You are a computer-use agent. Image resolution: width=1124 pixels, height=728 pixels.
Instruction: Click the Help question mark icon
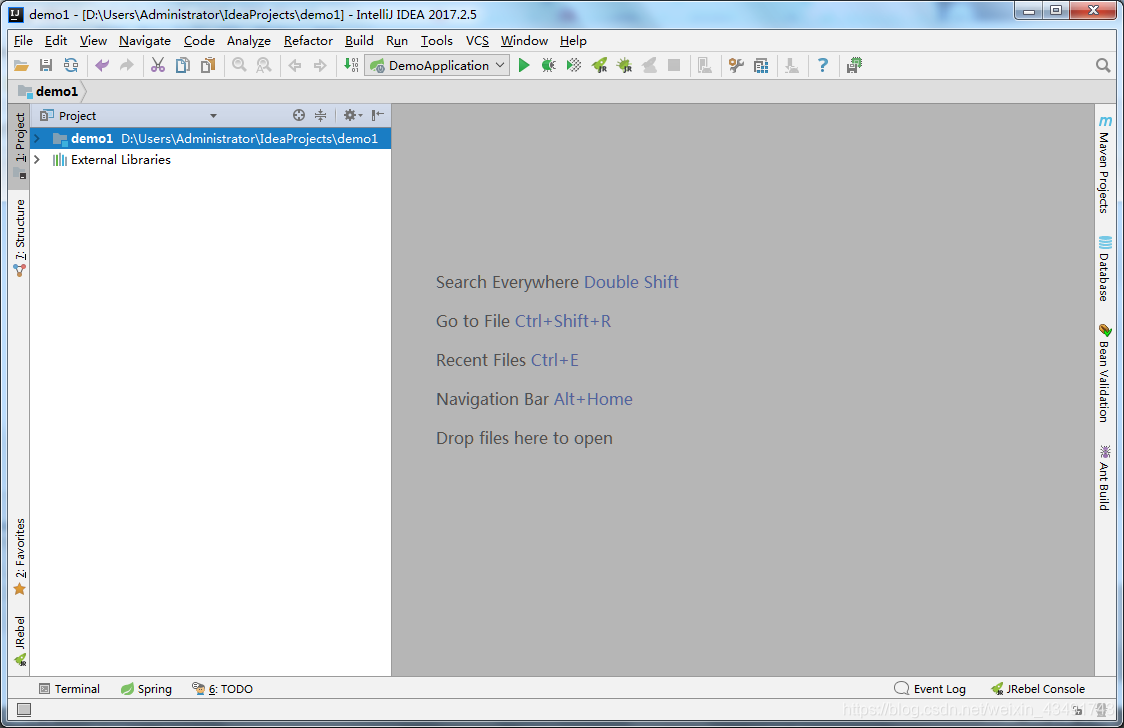tap(823, 66)
